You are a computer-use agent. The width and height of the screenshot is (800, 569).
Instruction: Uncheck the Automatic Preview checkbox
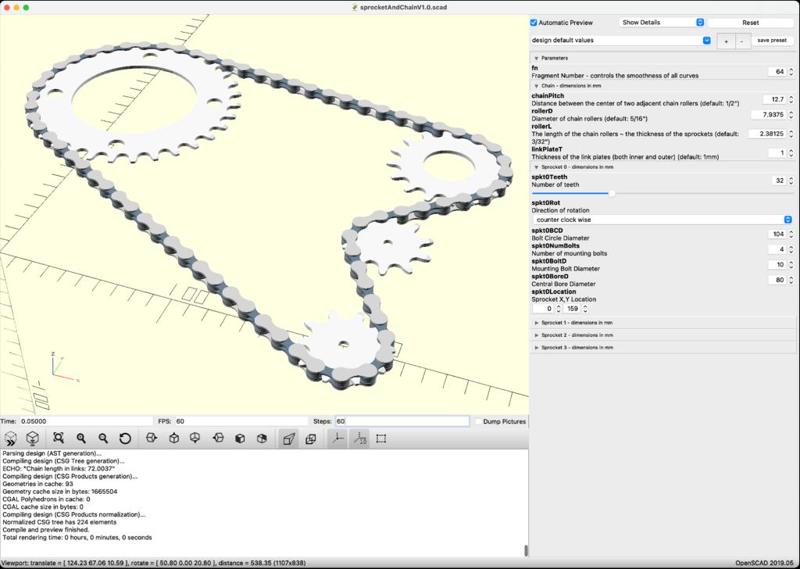pyautogui.click(x=534, y=22)
